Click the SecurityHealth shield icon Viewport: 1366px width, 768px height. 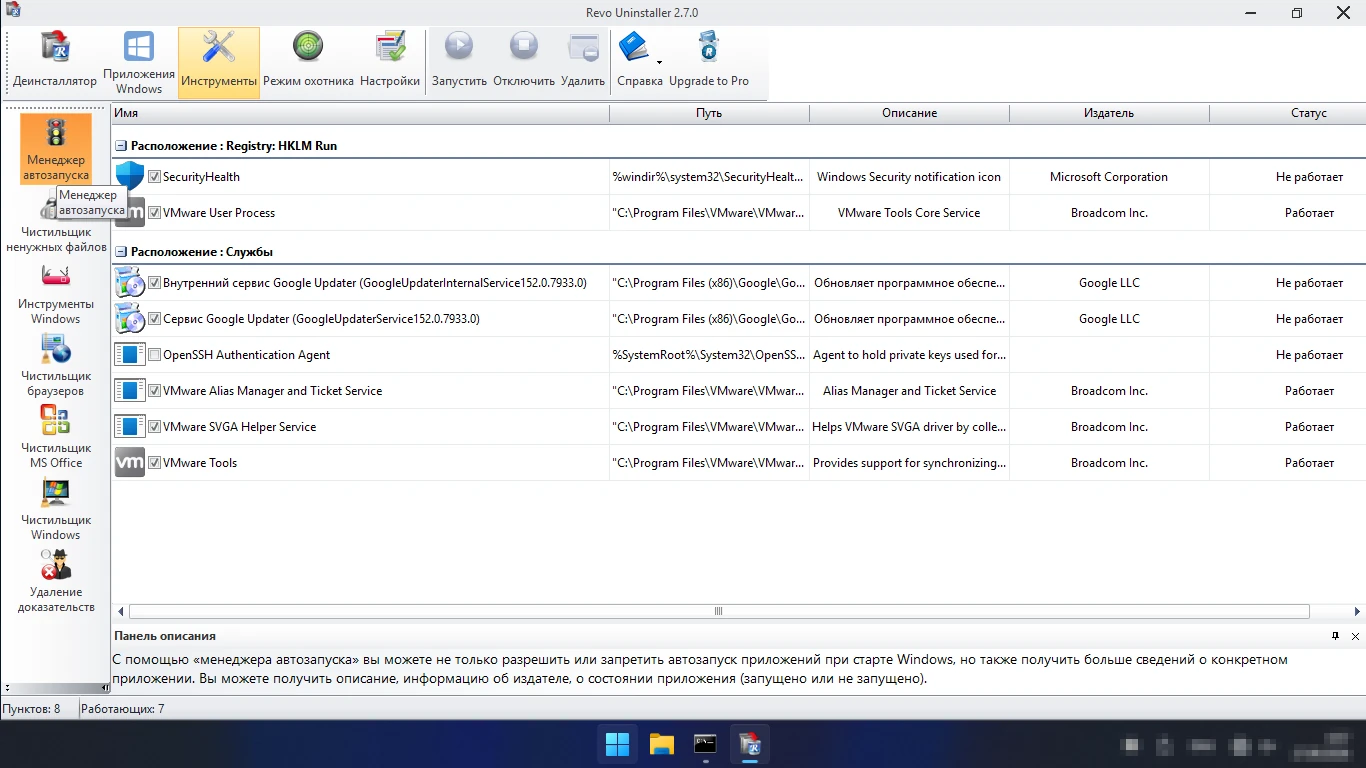click(x=130, y=177)
